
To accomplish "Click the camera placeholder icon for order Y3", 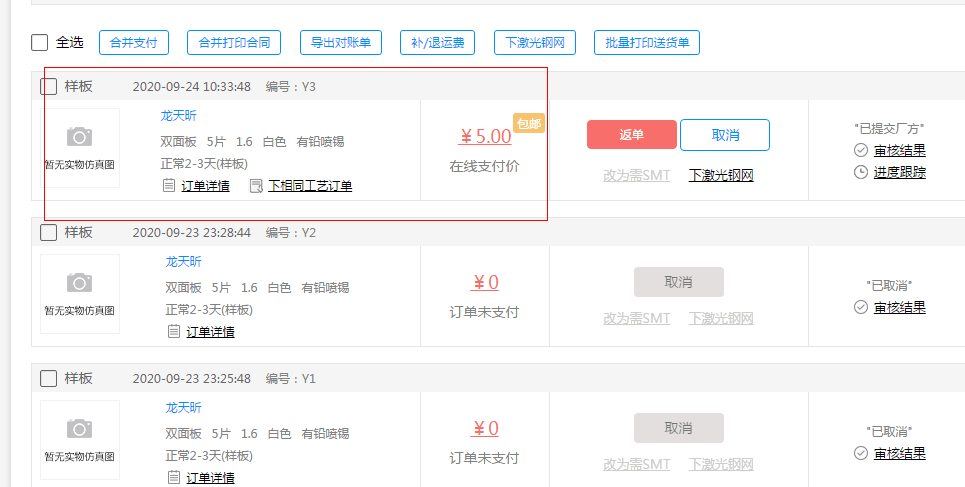I will pyautogui.click(x=79, y=136).
